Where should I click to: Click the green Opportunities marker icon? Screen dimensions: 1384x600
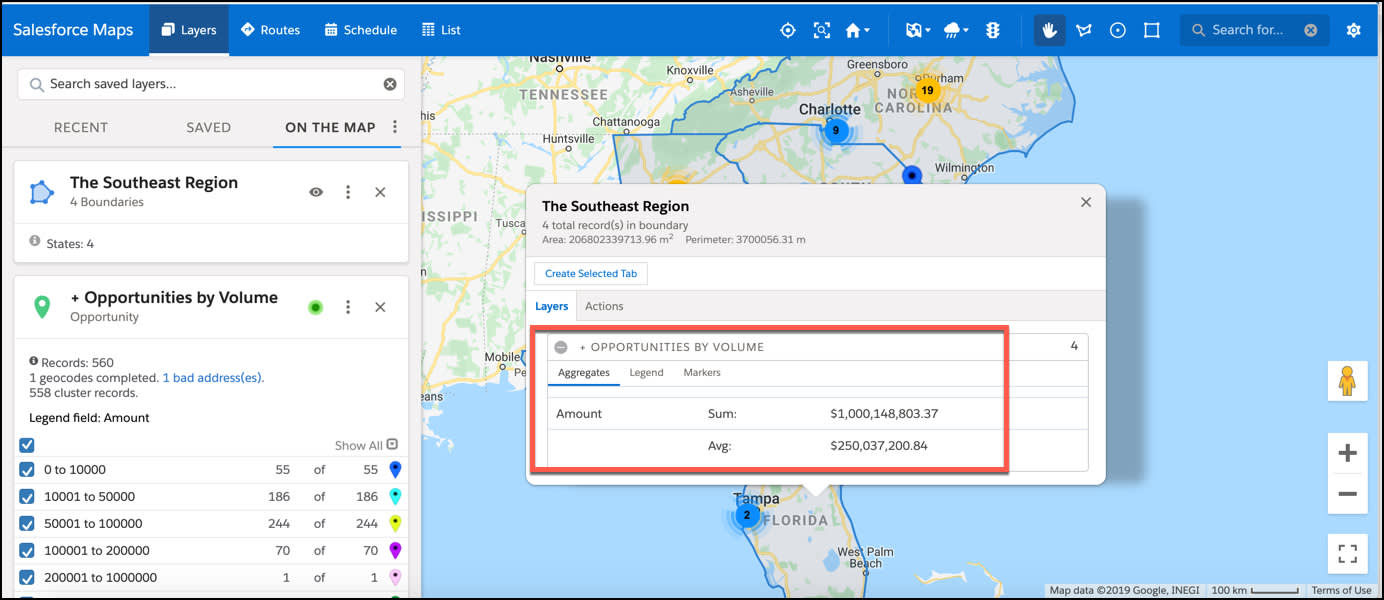[x=42, y=307]
